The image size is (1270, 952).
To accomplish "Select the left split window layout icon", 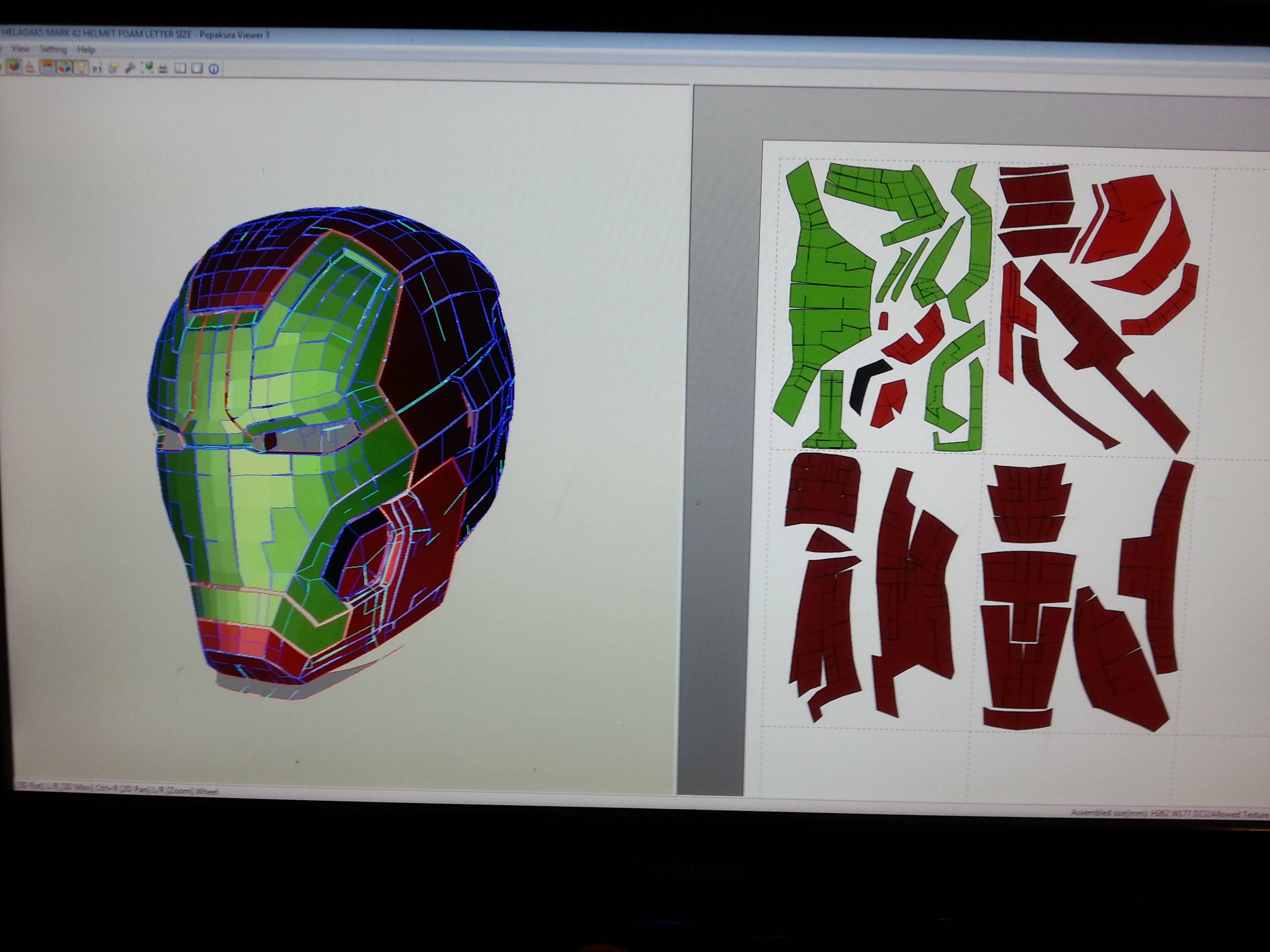I will pyautogui.click(x=180, y=68).
